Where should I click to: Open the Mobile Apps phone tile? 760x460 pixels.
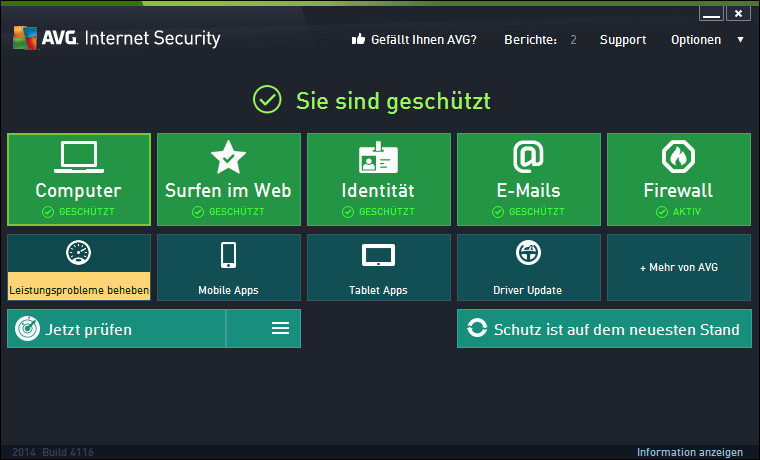(229, 268)
